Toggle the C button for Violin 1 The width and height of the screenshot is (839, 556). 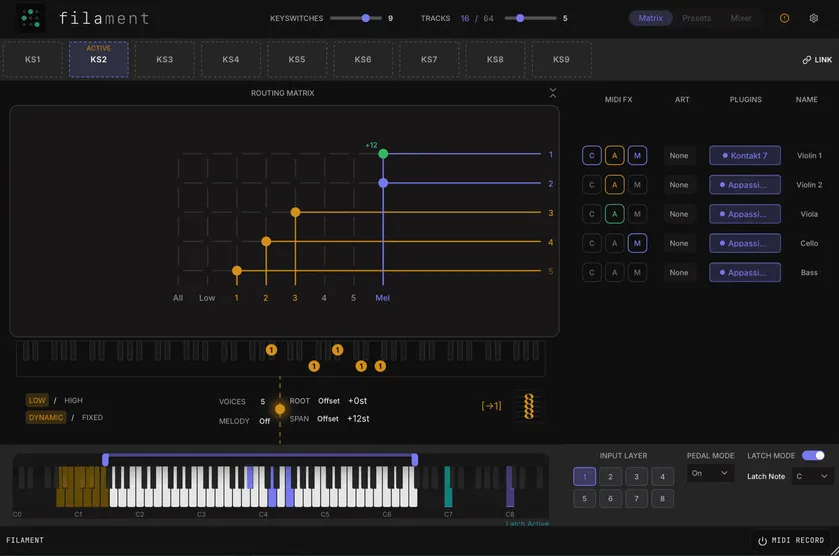tap(592, 156)
